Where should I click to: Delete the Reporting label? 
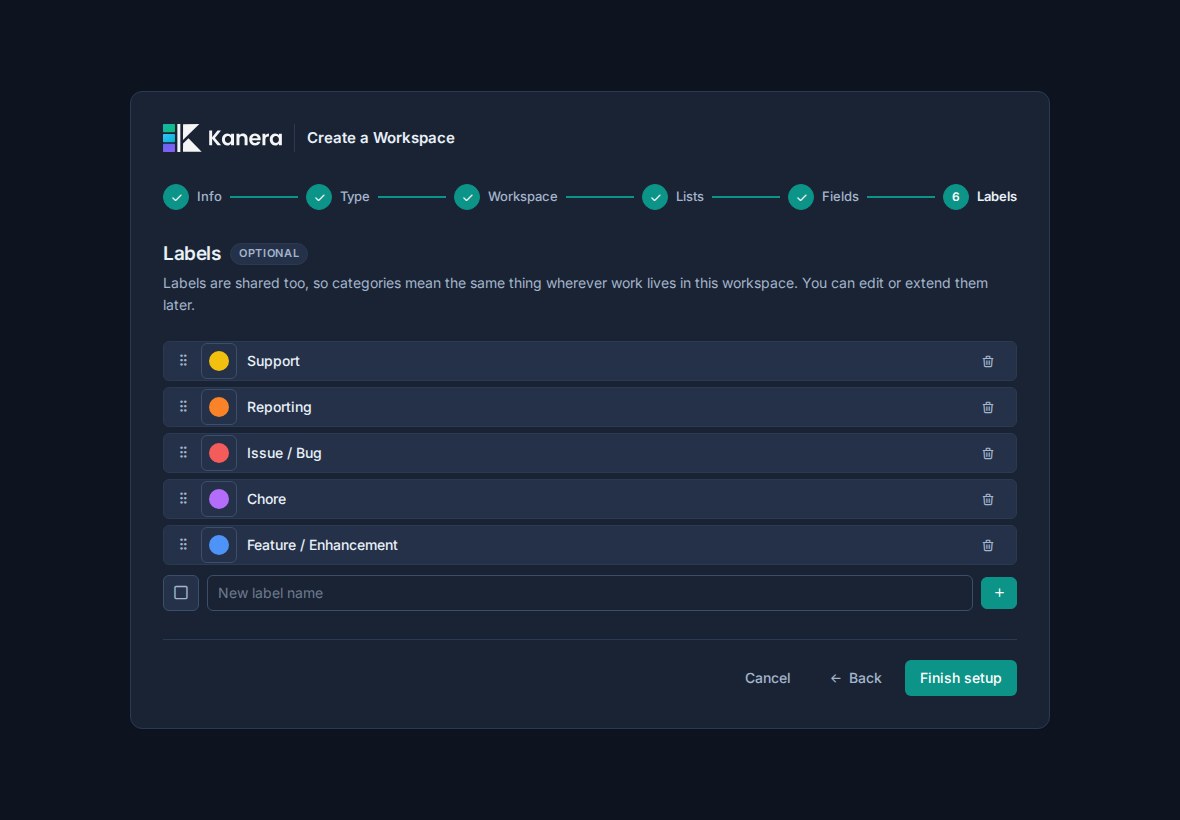(x=987, y=407)
